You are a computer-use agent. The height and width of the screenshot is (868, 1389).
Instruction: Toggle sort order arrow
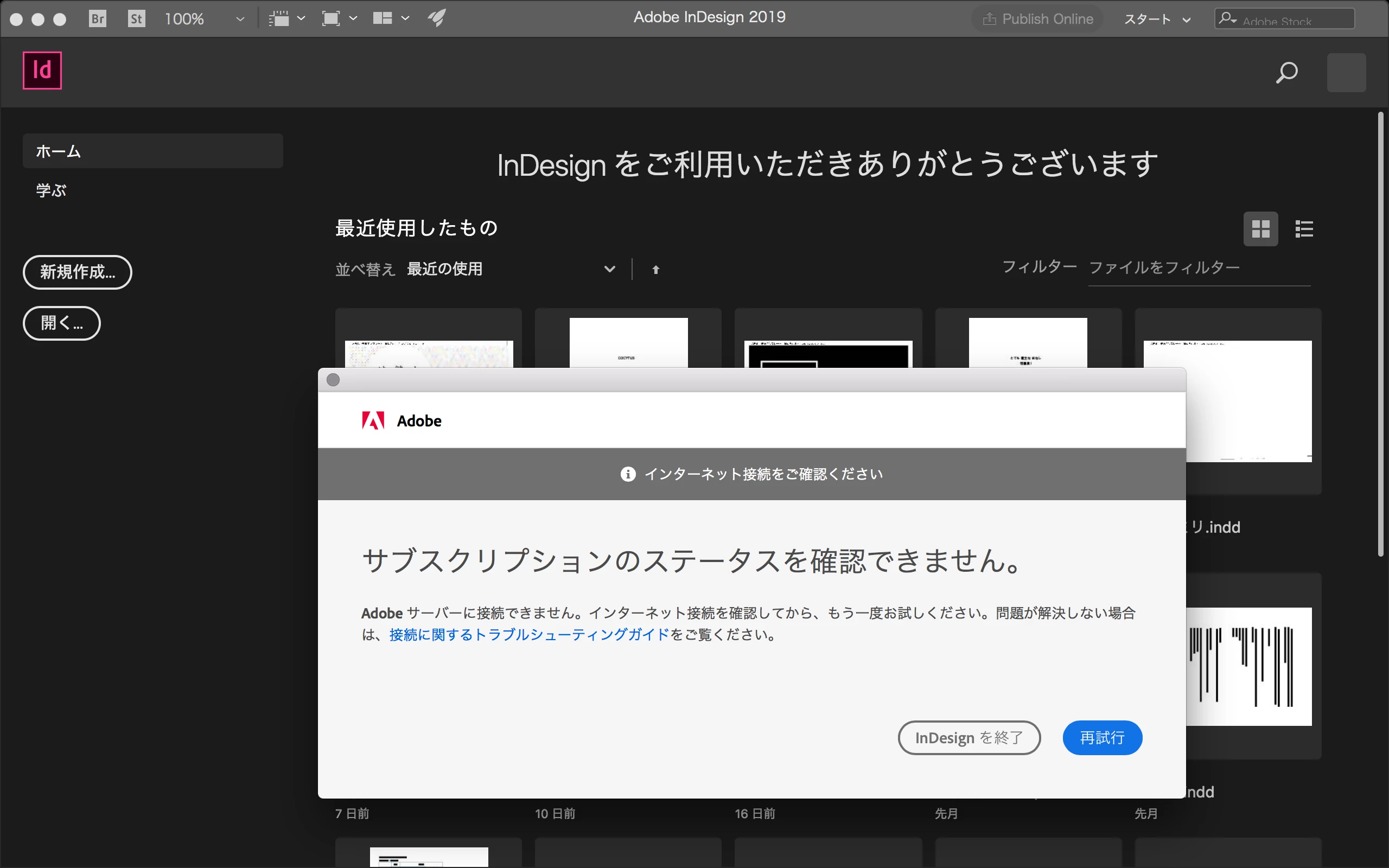655,270
